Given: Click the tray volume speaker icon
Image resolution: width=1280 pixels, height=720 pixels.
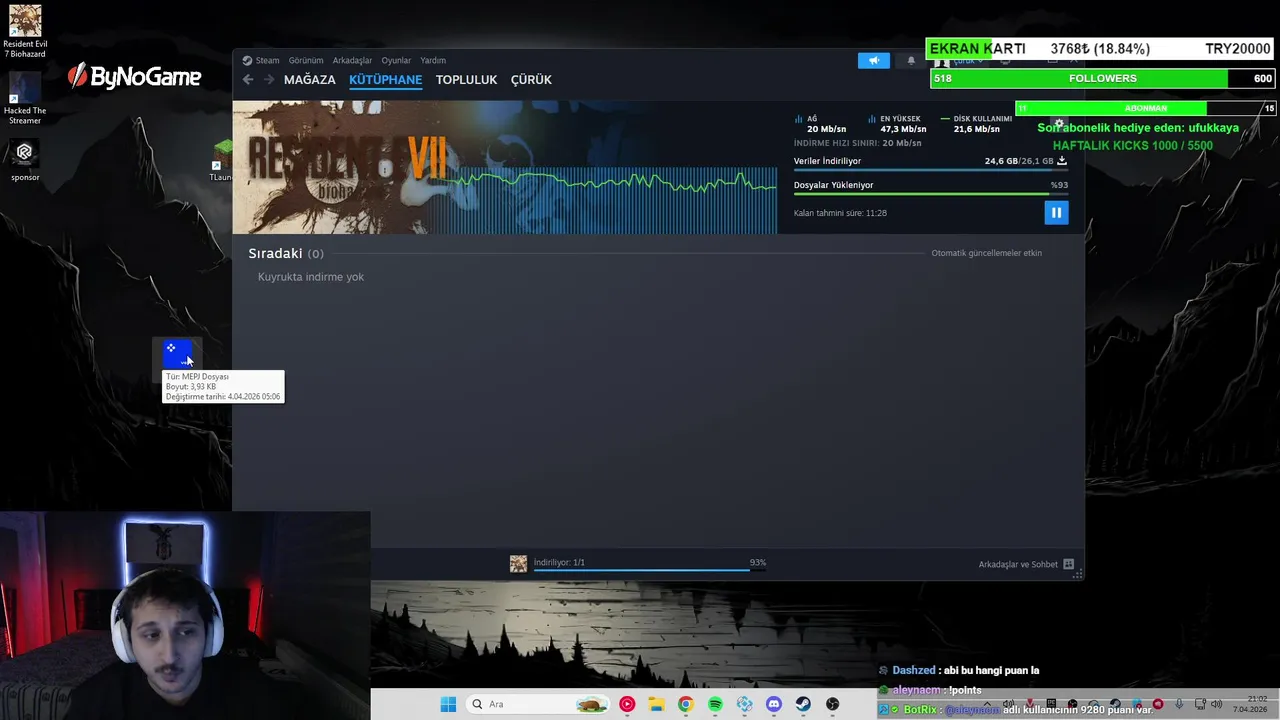Looking at the screenshot, I should (1216, 704).
